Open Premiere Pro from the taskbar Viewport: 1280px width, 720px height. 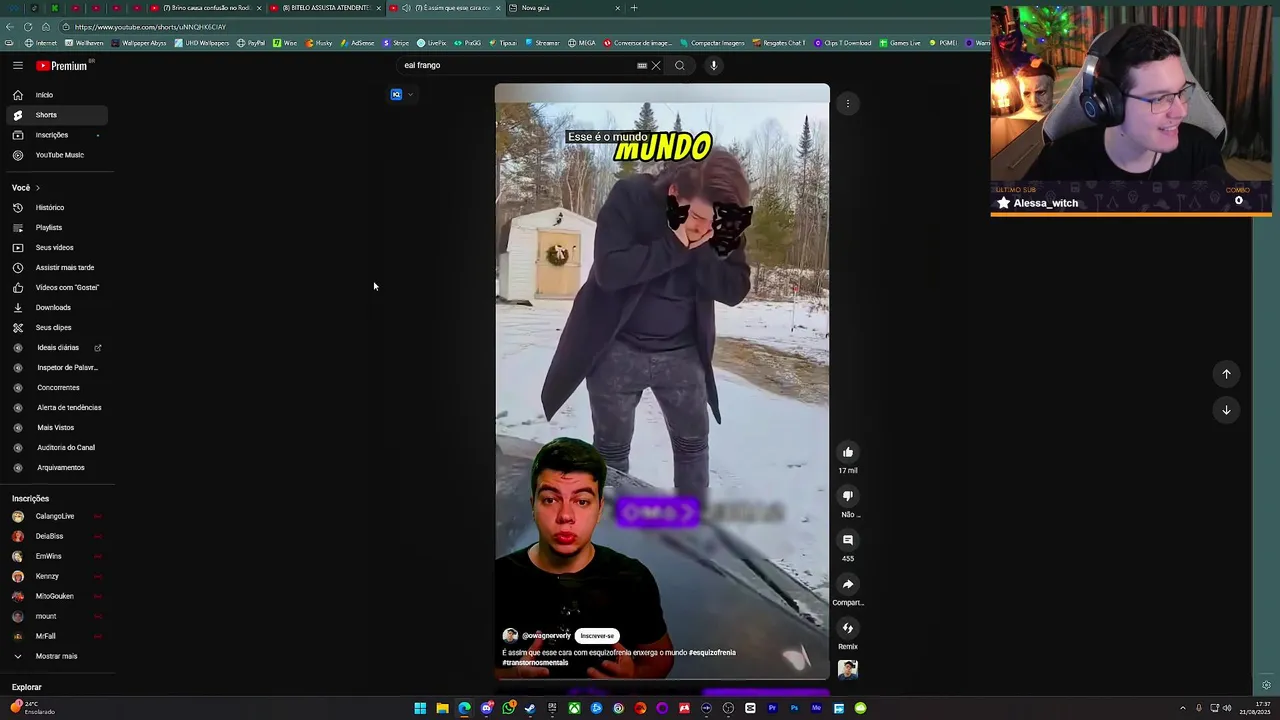(772, 709)
